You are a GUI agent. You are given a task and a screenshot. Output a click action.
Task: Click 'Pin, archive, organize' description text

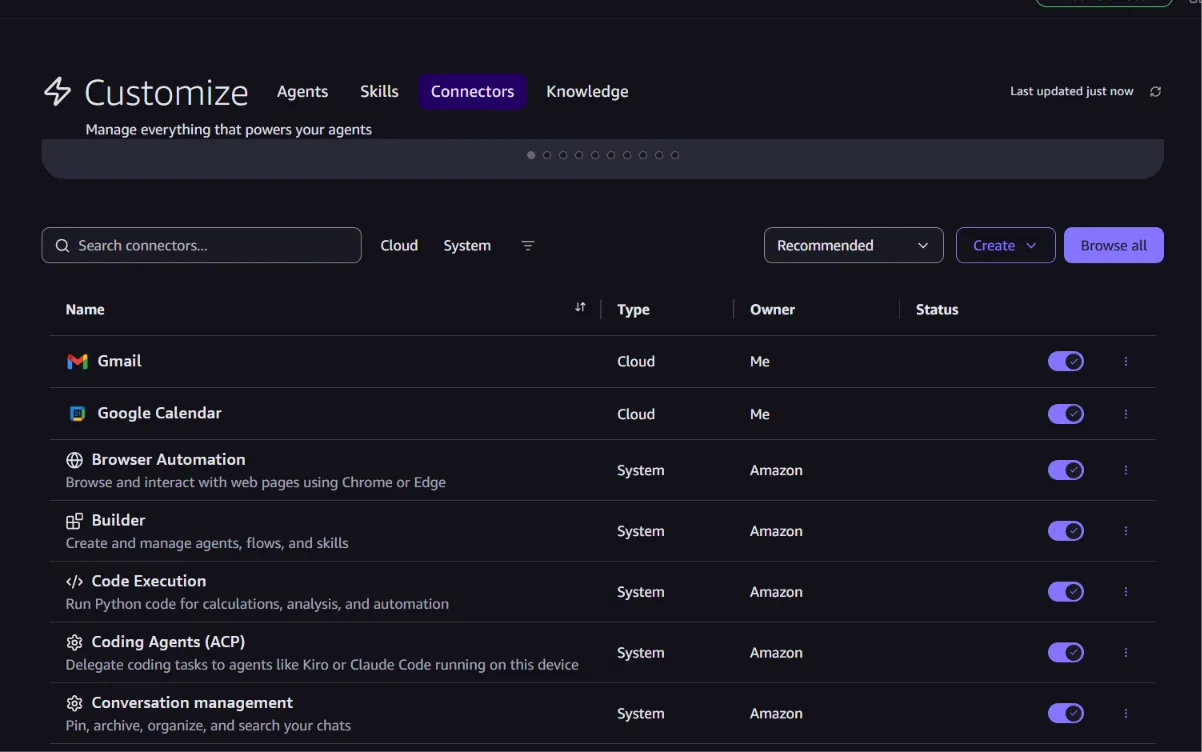point(208,725)
